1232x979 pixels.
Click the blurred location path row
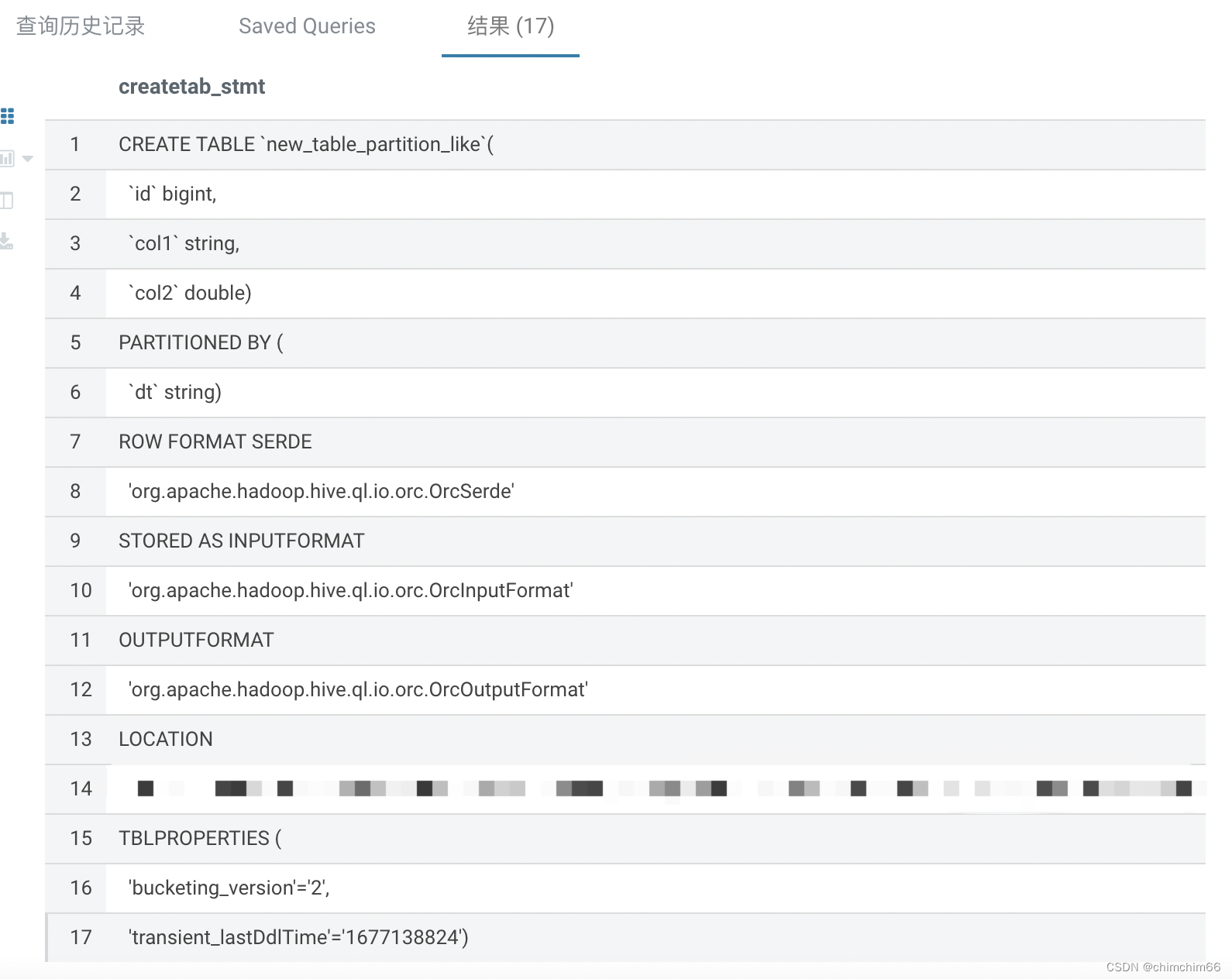click(625, 789)
